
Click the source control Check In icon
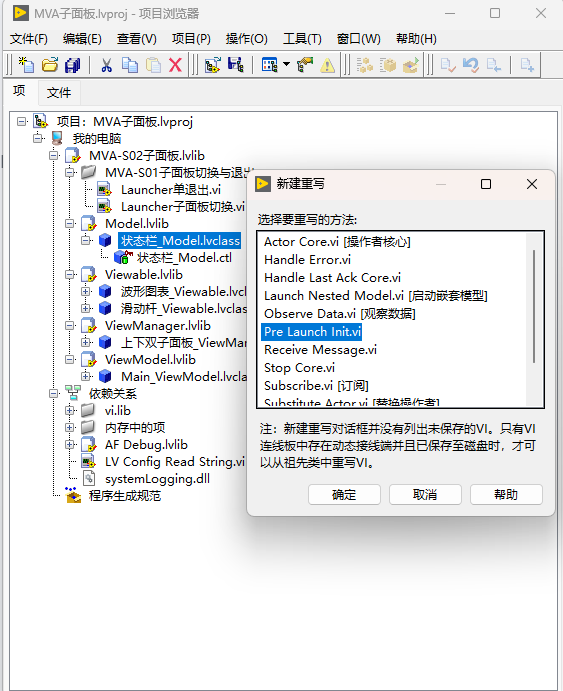[448, 65]
